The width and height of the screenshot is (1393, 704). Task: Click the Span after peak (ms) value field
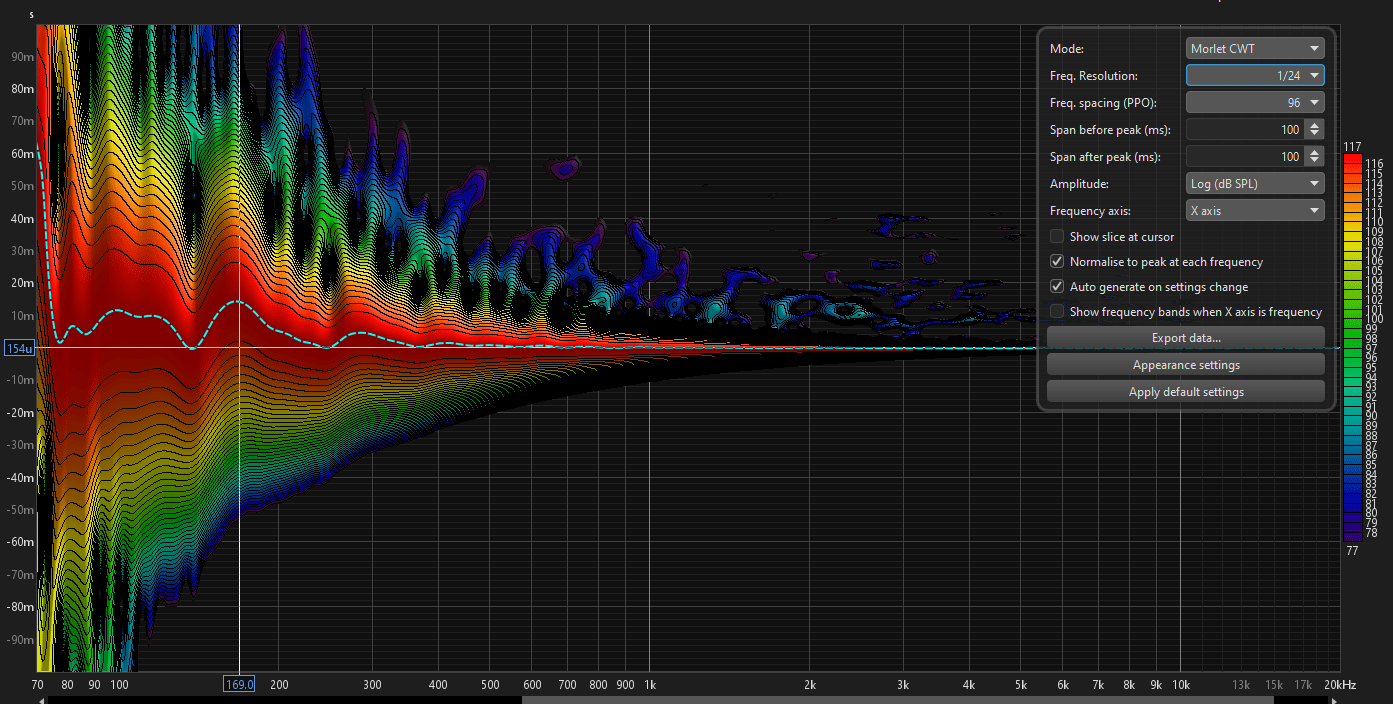(1245, 156)
